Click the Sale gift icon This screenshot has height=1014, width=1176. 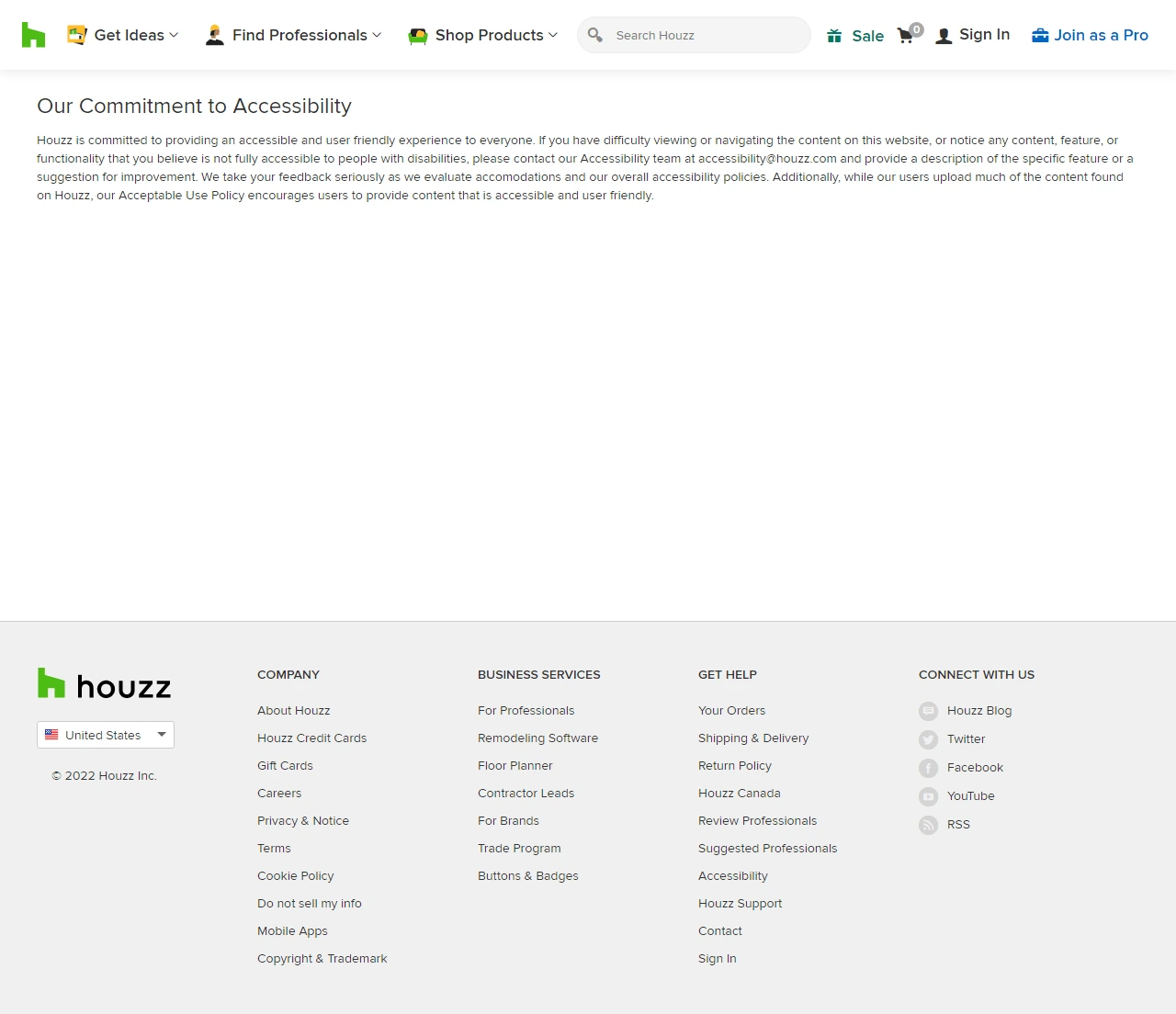[834, 35]
